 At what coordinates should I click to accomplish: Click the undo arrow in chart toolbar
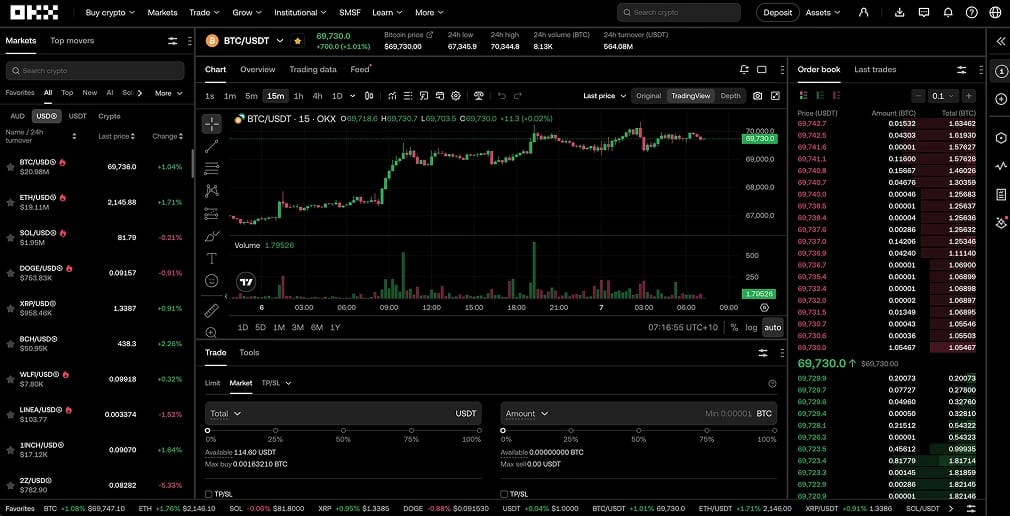(502, 96)
